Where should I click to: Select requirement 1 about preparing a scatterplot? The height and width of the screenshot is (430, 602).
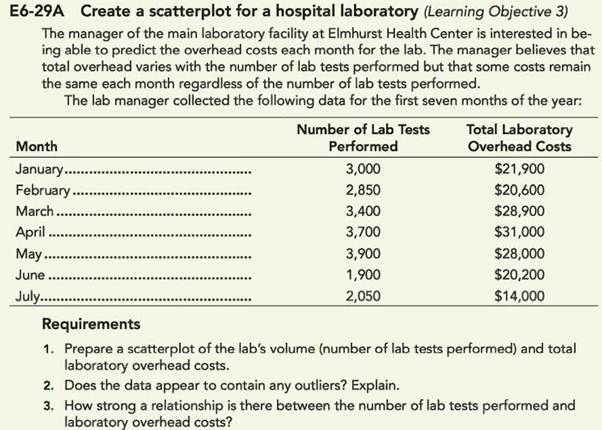312,356
